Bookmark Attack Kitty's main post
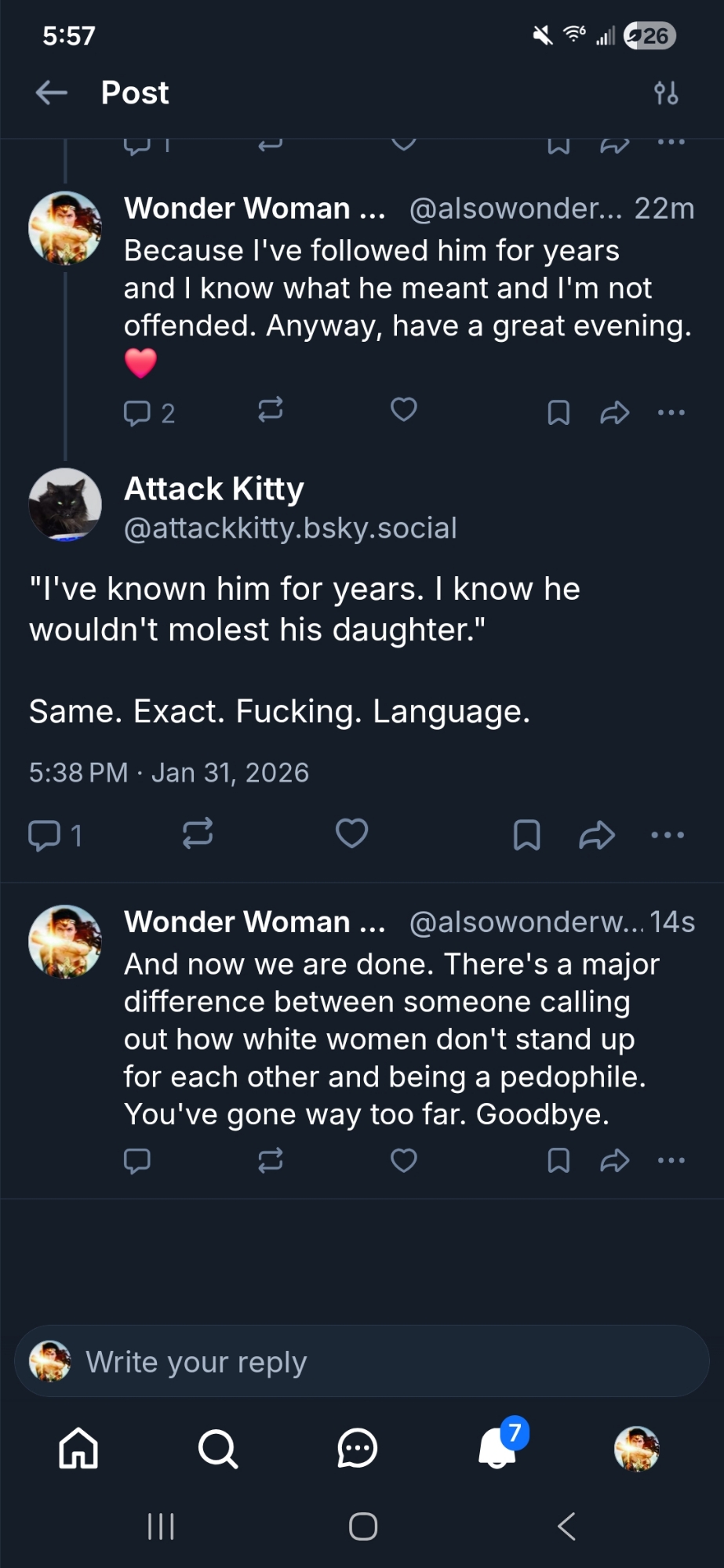 [x=526, y=835]
